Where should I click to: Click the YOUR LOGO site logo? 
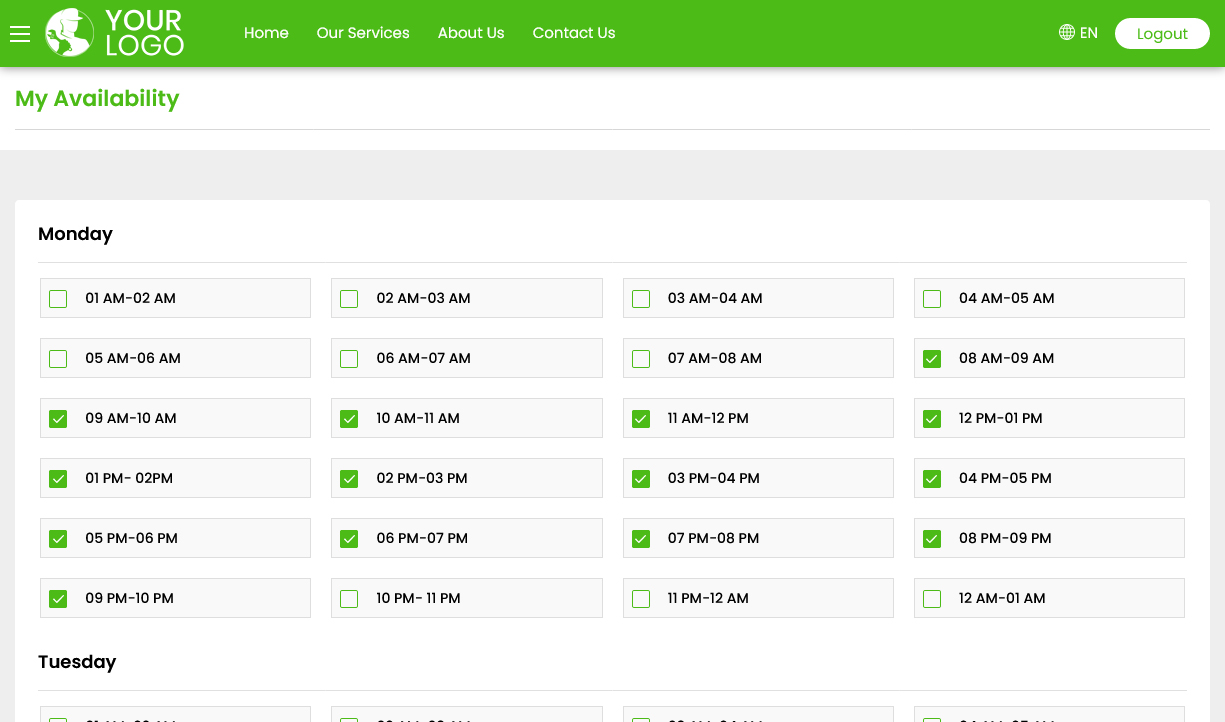click(113, 33)
